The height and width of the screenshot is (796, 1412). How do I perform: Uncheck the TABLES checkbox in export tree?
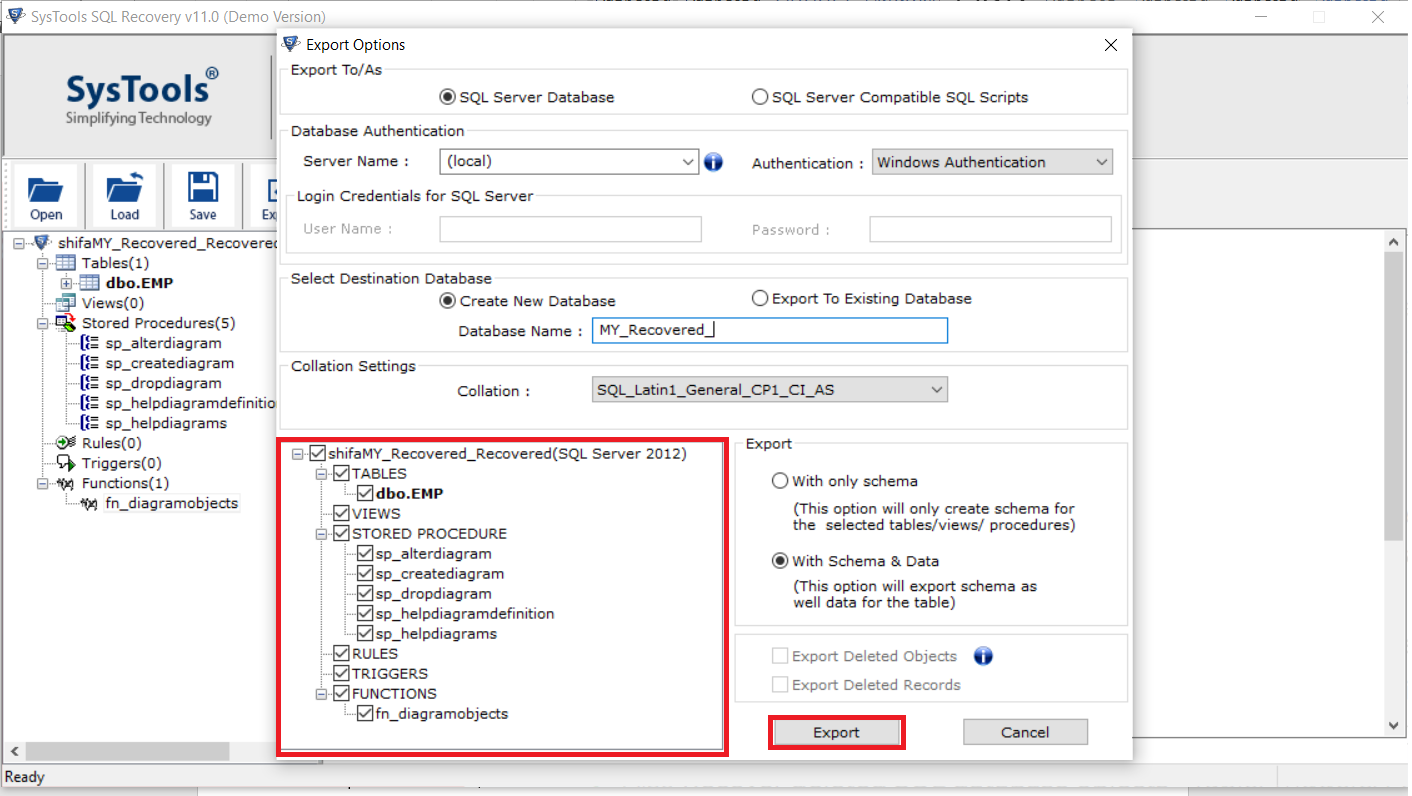[342, 474]
